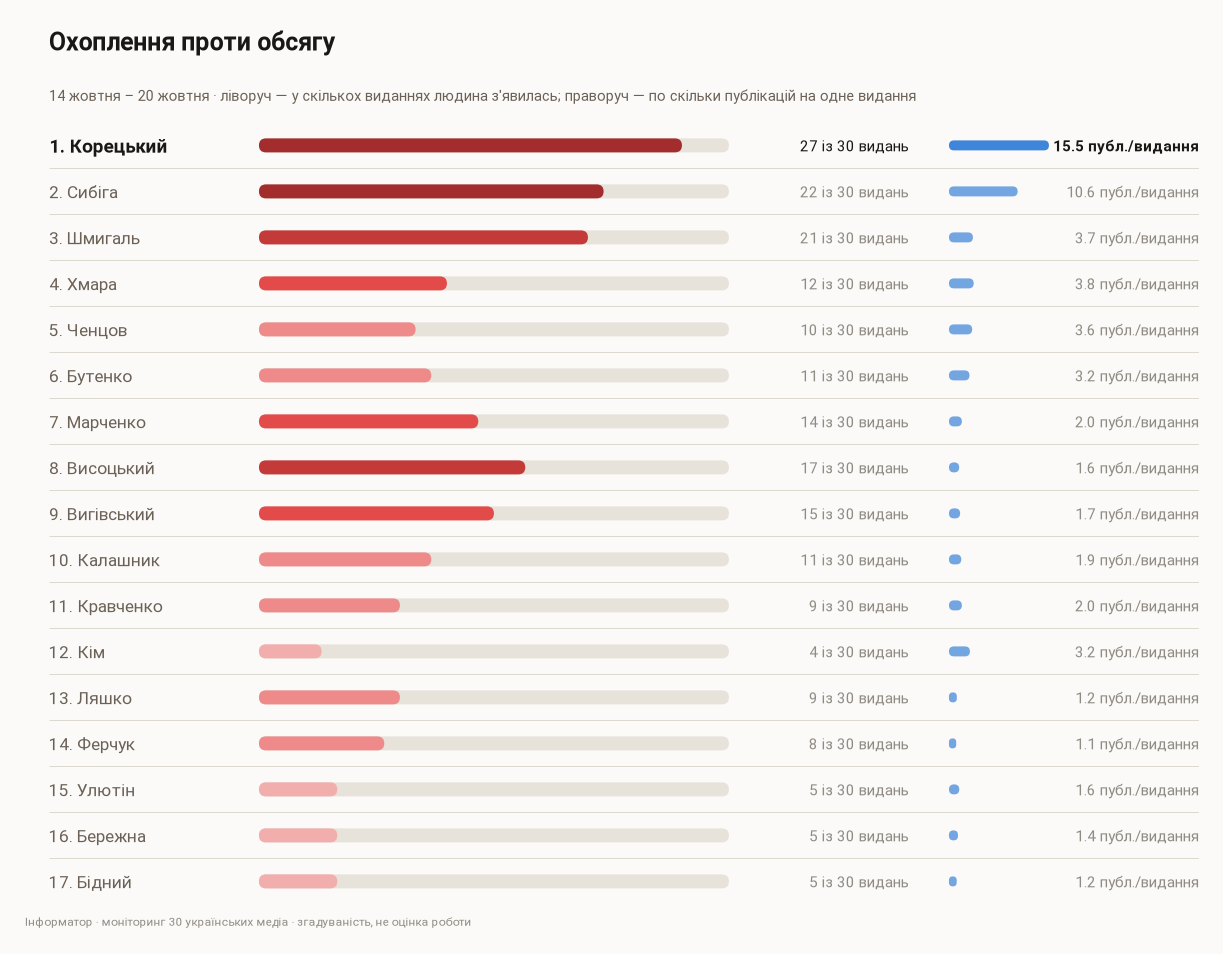Click Марченко's name in the ranking

tap(97, 422)
